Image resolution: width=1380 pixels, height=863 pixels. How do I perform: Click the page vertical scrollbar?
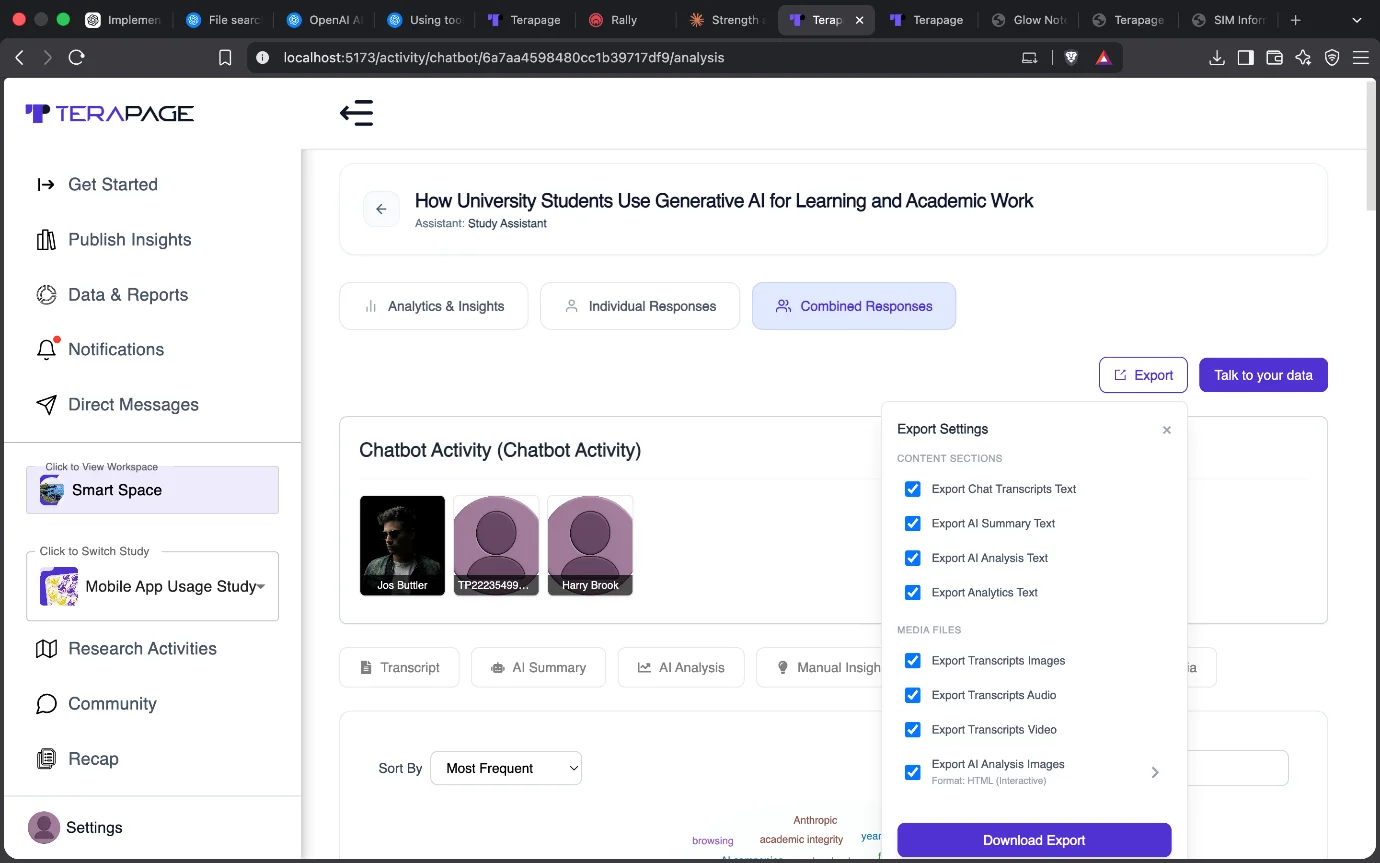[1371, 146]
